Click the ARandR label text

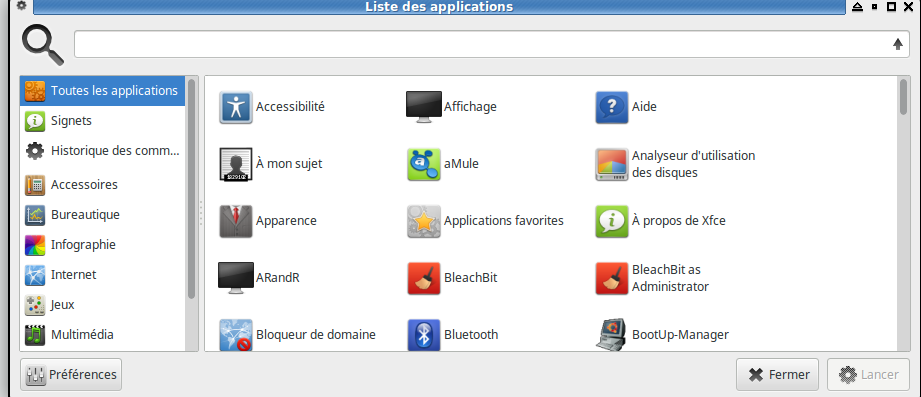pos(278,278)
